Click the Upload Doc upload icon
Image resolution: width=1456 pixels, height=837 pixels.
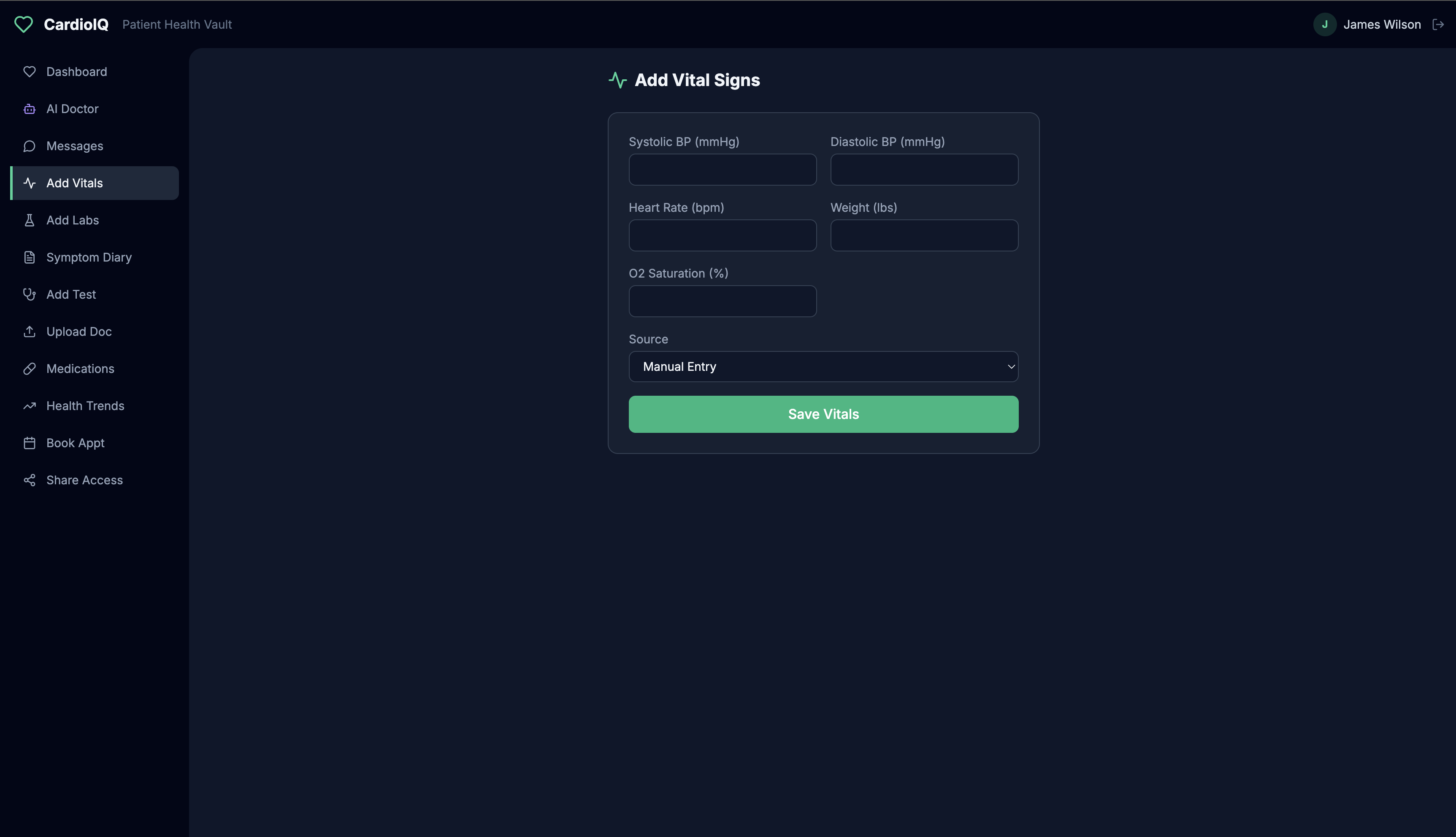point(29,332)
